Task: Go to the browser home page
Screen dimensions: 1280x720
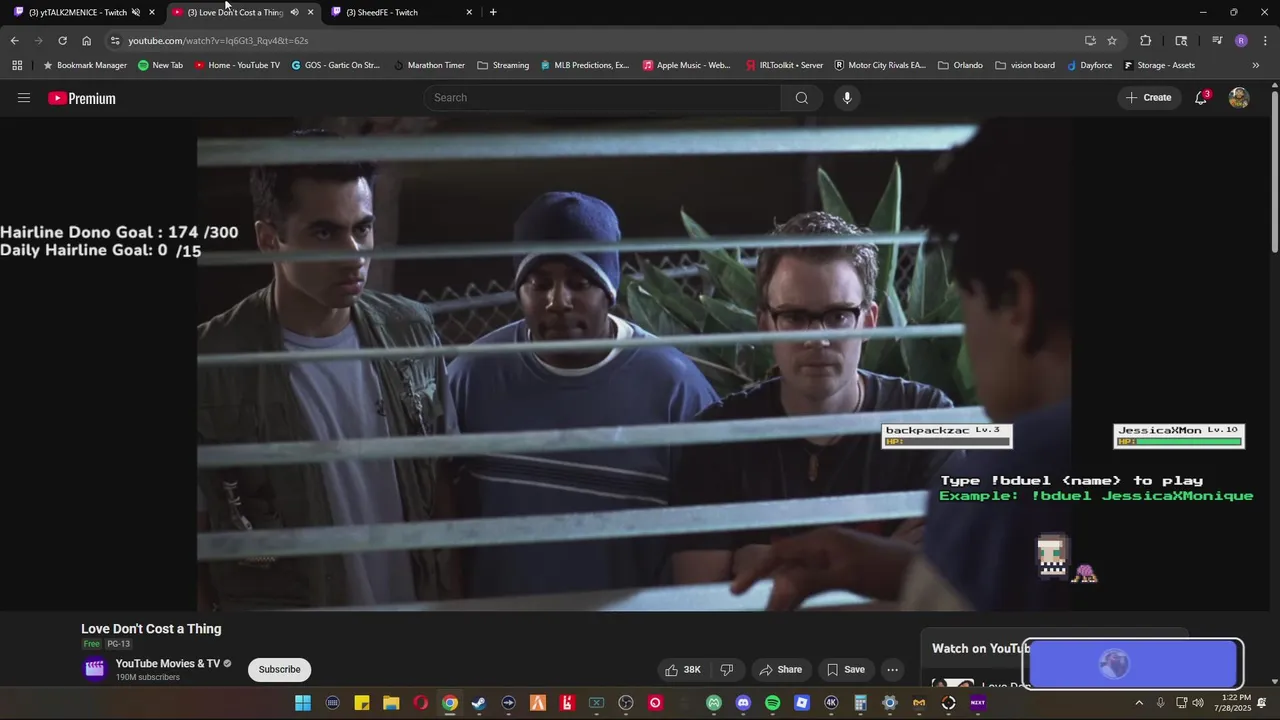Action: [x=86, y=41]
